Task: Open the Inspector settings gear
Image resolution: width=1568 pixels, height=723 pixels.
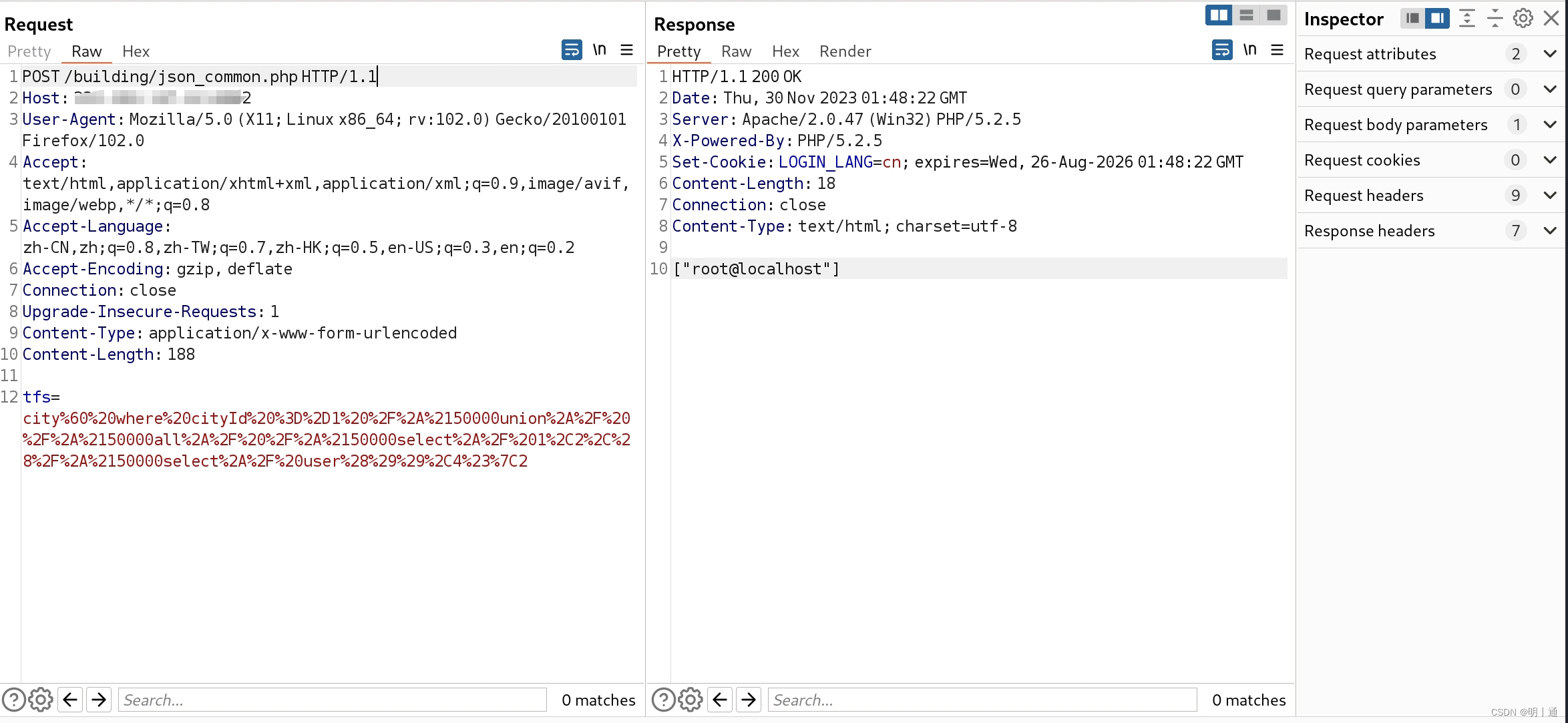Action: point(1523,18)
